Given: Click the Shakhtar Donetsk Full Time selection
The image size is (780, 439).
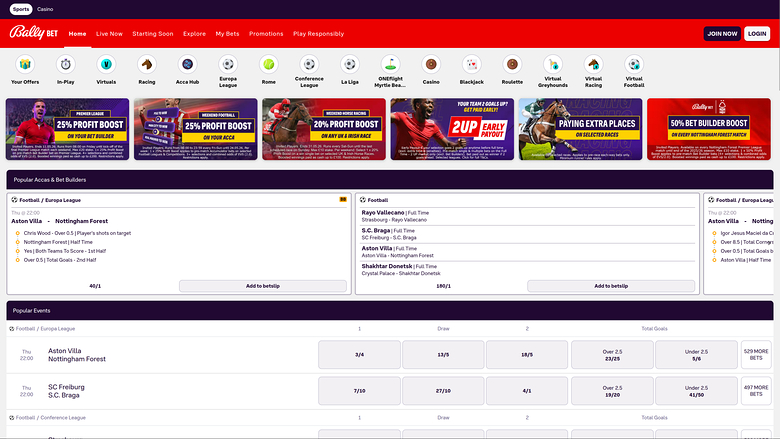Looking at the screenshot, I should [x=399, y=266].
